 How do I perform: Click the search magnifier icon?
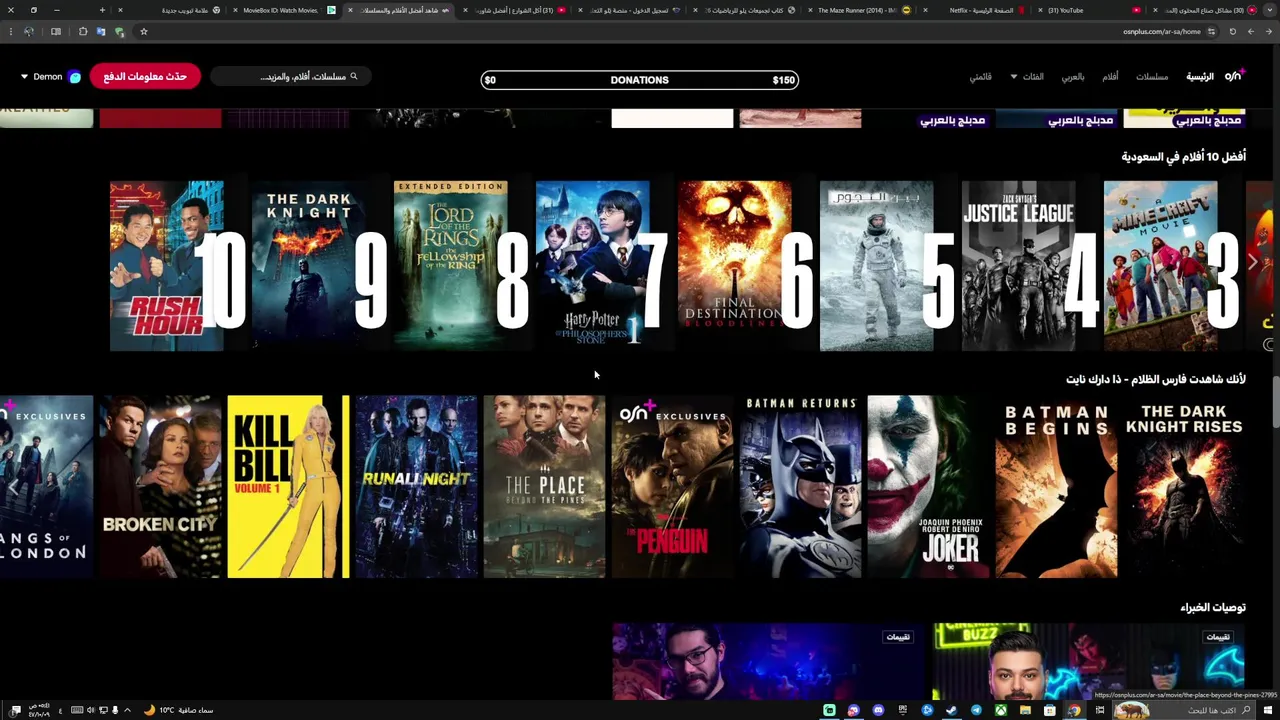pos(353,76)
